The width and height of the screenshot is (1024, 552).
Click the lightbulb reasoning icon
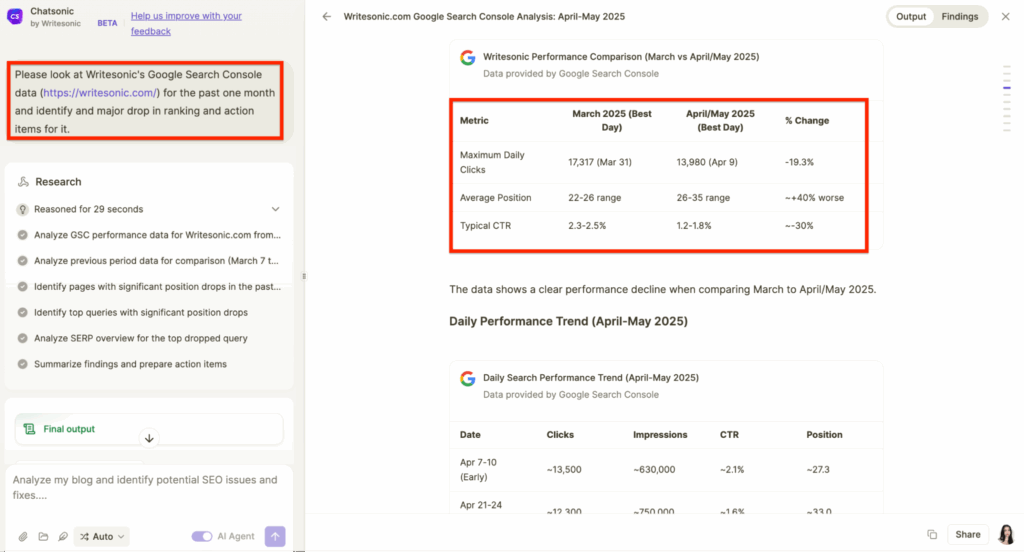23,209
